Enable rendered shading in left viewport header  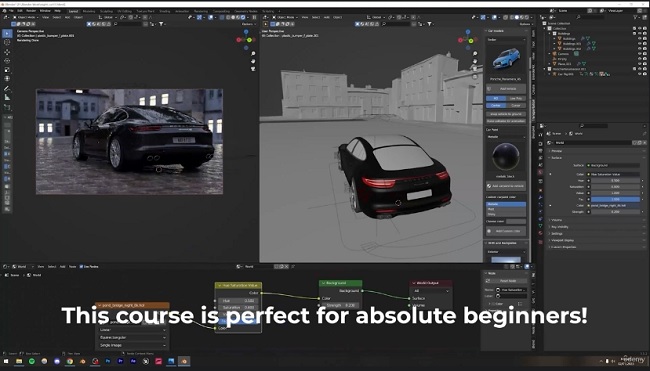(243, 17)
